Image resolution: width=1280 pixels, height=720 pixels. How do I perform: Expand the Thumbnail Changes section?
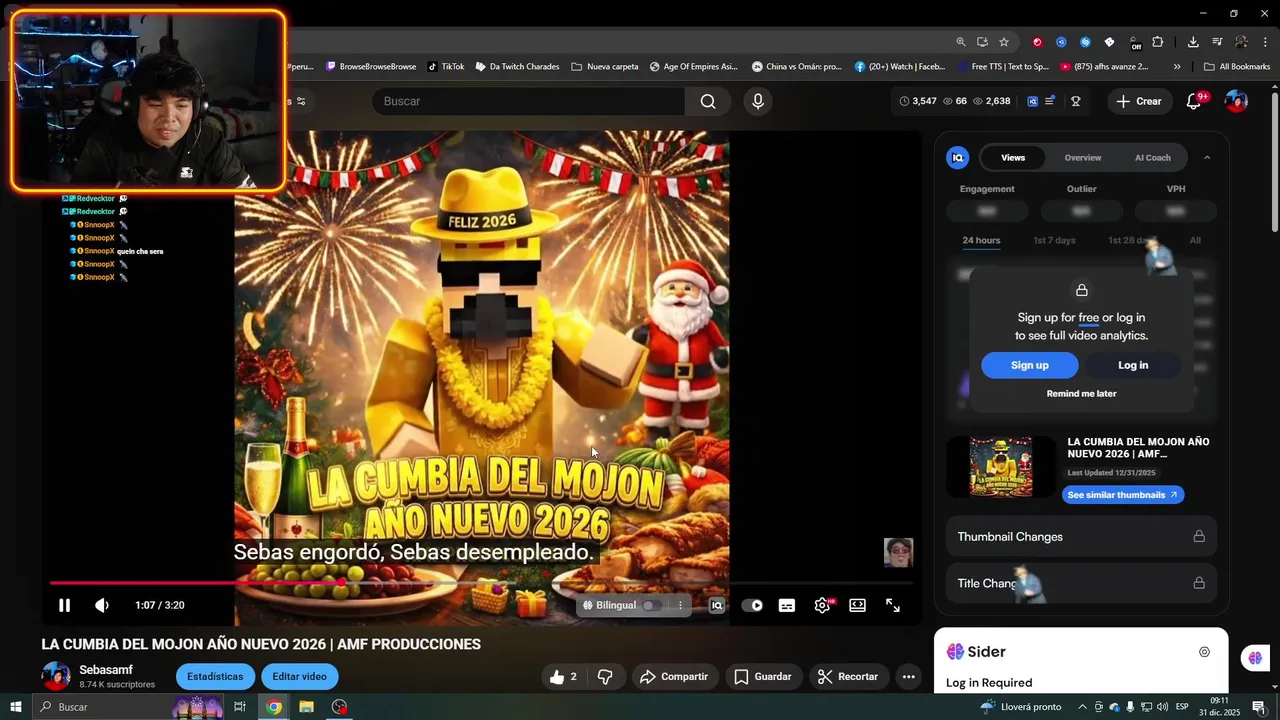[x=1081, y=537]
